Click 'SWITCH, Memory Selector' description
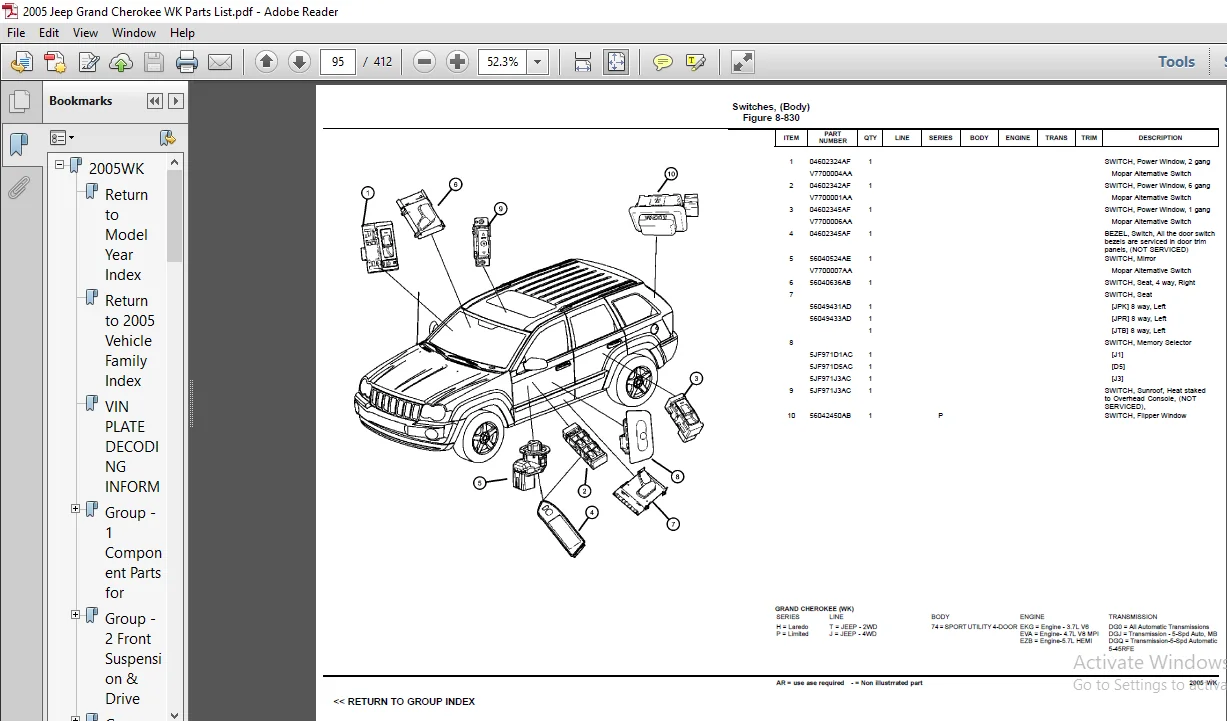Screen dimensions: 1227x721 [x=1148, y=342]
